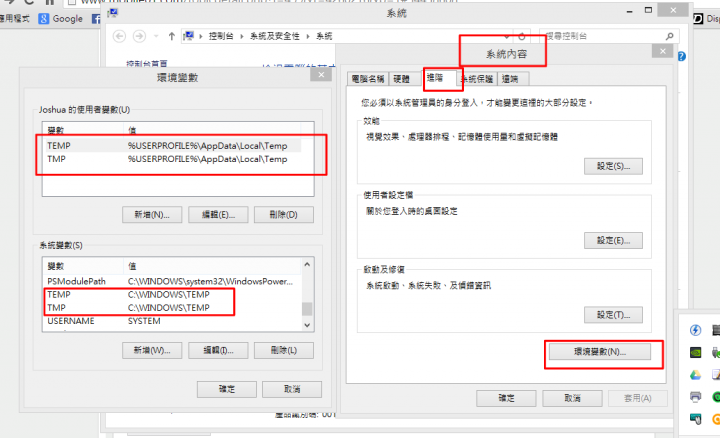Open the touchpad pointing device tray icon
Image resolution: width=720 pixels, height=438 pixels.
(696, 418)
